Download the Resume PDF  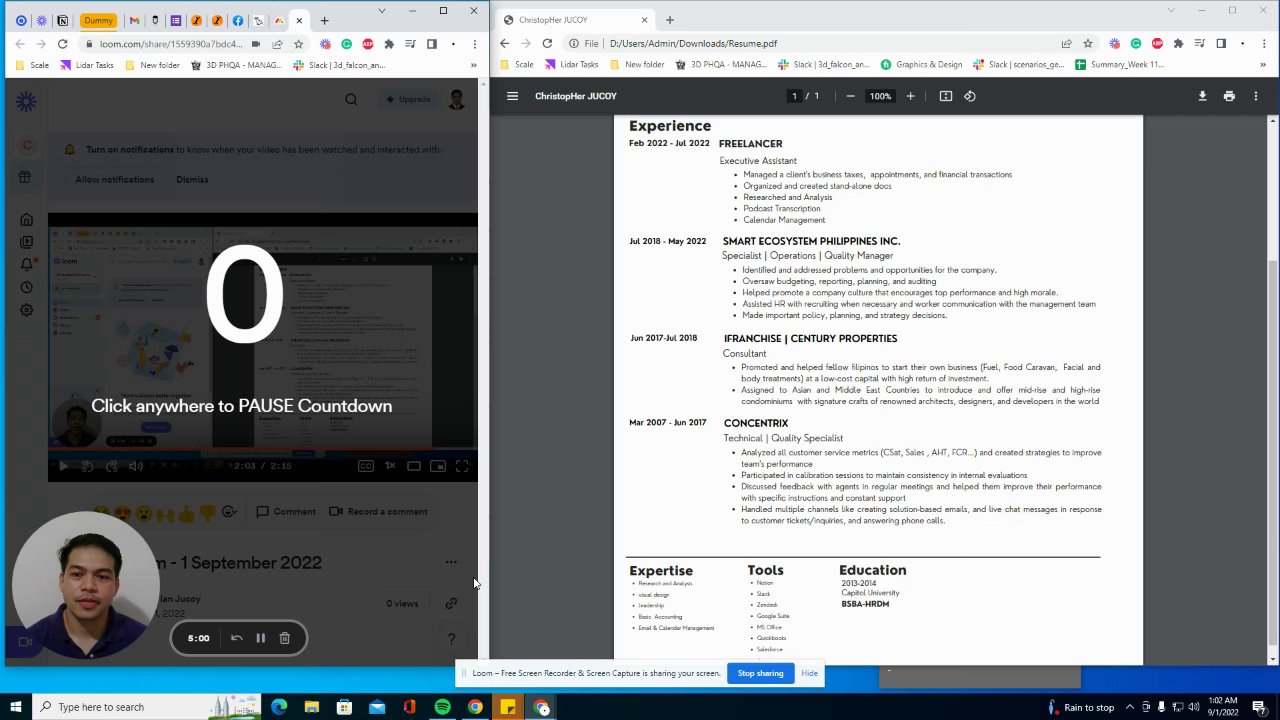1202,96
